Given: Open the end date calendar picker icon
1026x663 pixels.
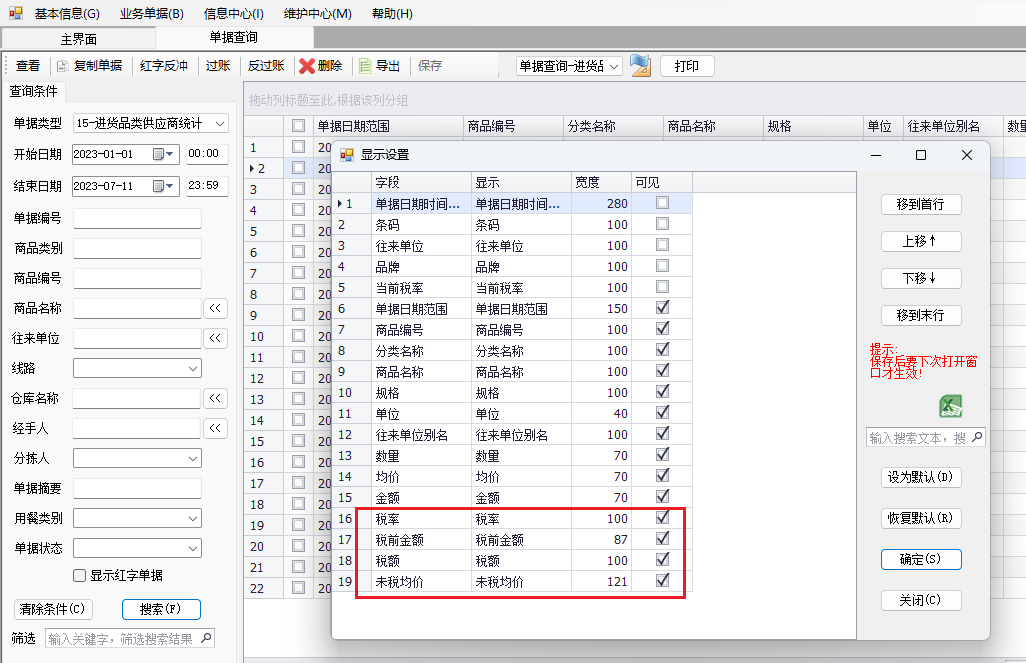Looking at the screenshot, I should tap(158, 186).
